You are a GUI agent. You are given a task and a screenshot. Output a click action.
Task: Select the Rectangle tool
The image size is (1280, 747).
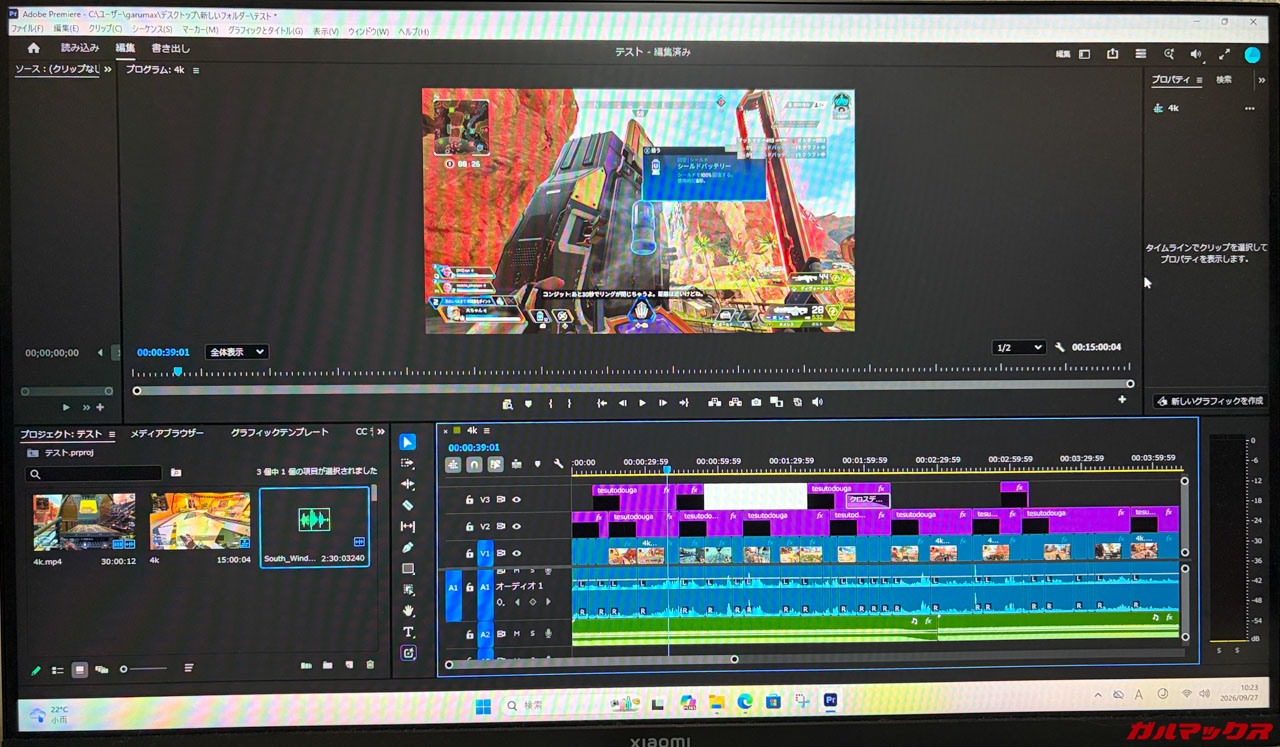408,568
